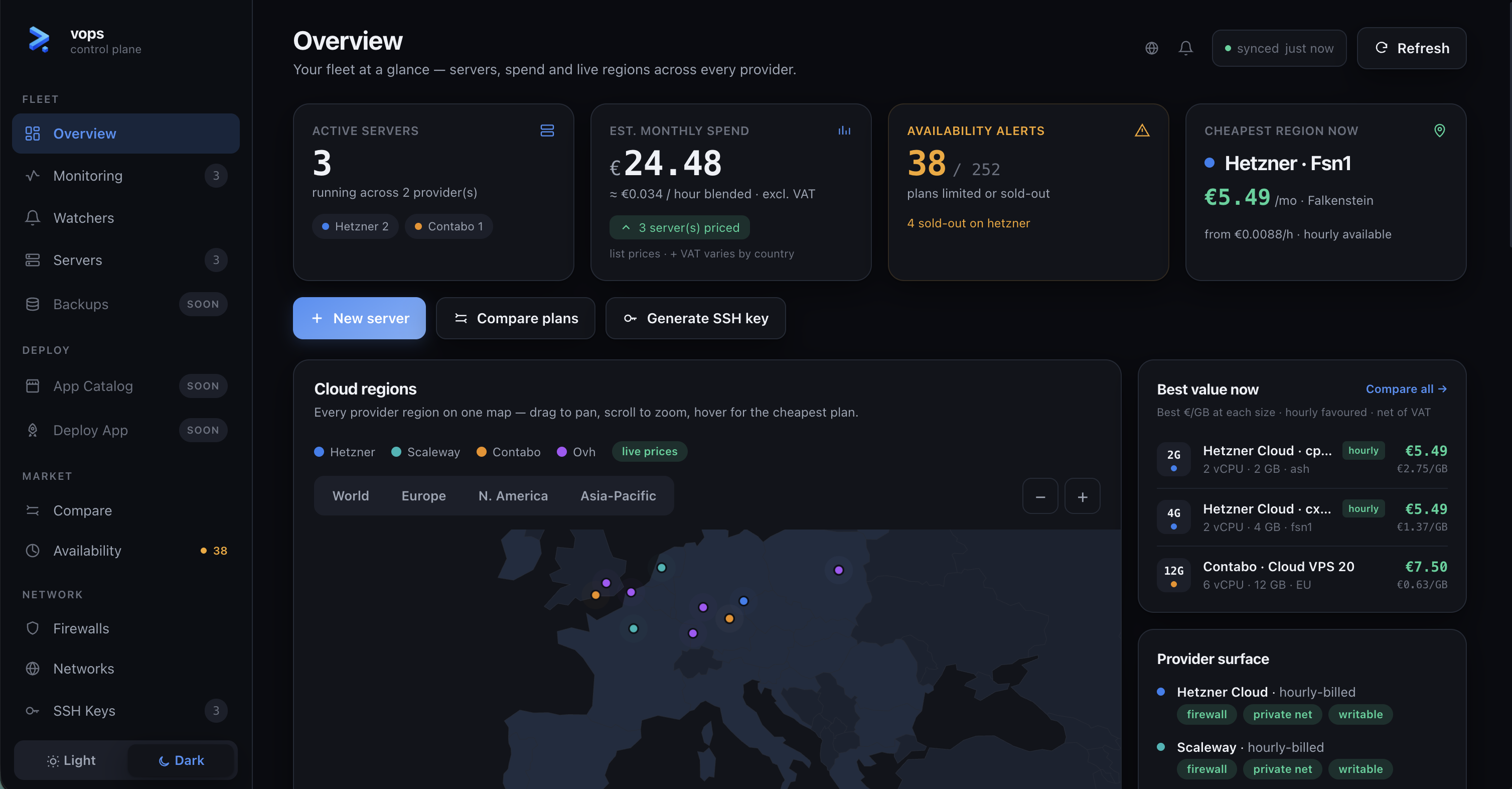Open Watchers in the sidebar

pos(125,218)
